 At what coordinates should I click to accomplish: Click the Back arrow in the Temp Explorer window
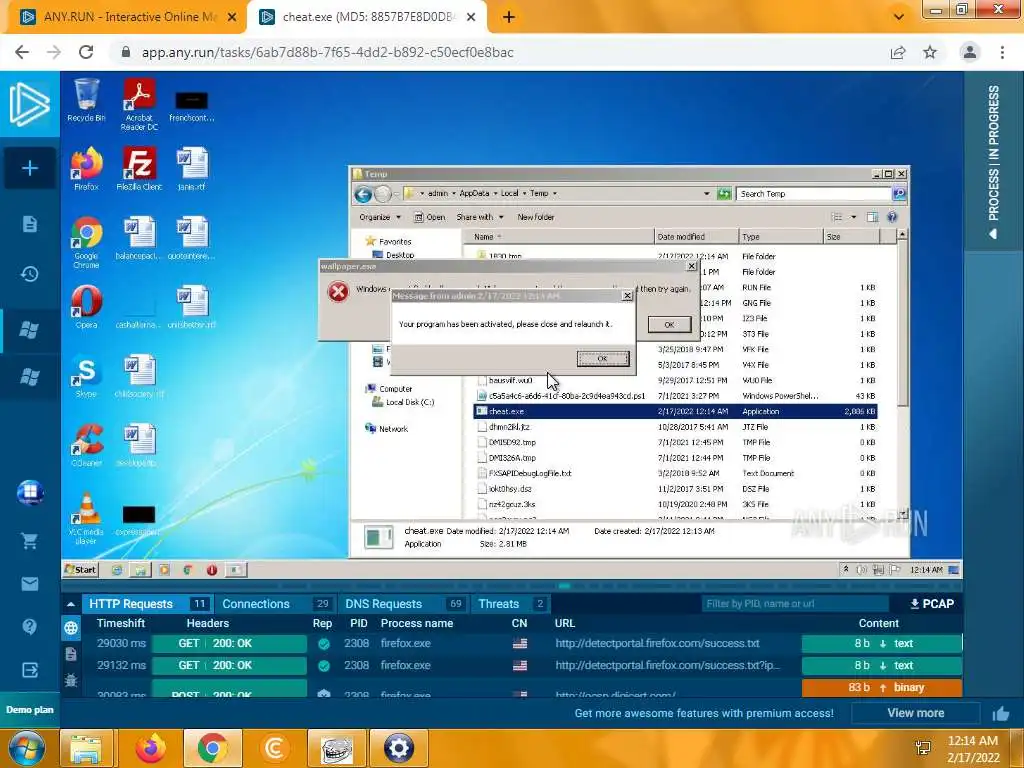[x=363, y=194]
